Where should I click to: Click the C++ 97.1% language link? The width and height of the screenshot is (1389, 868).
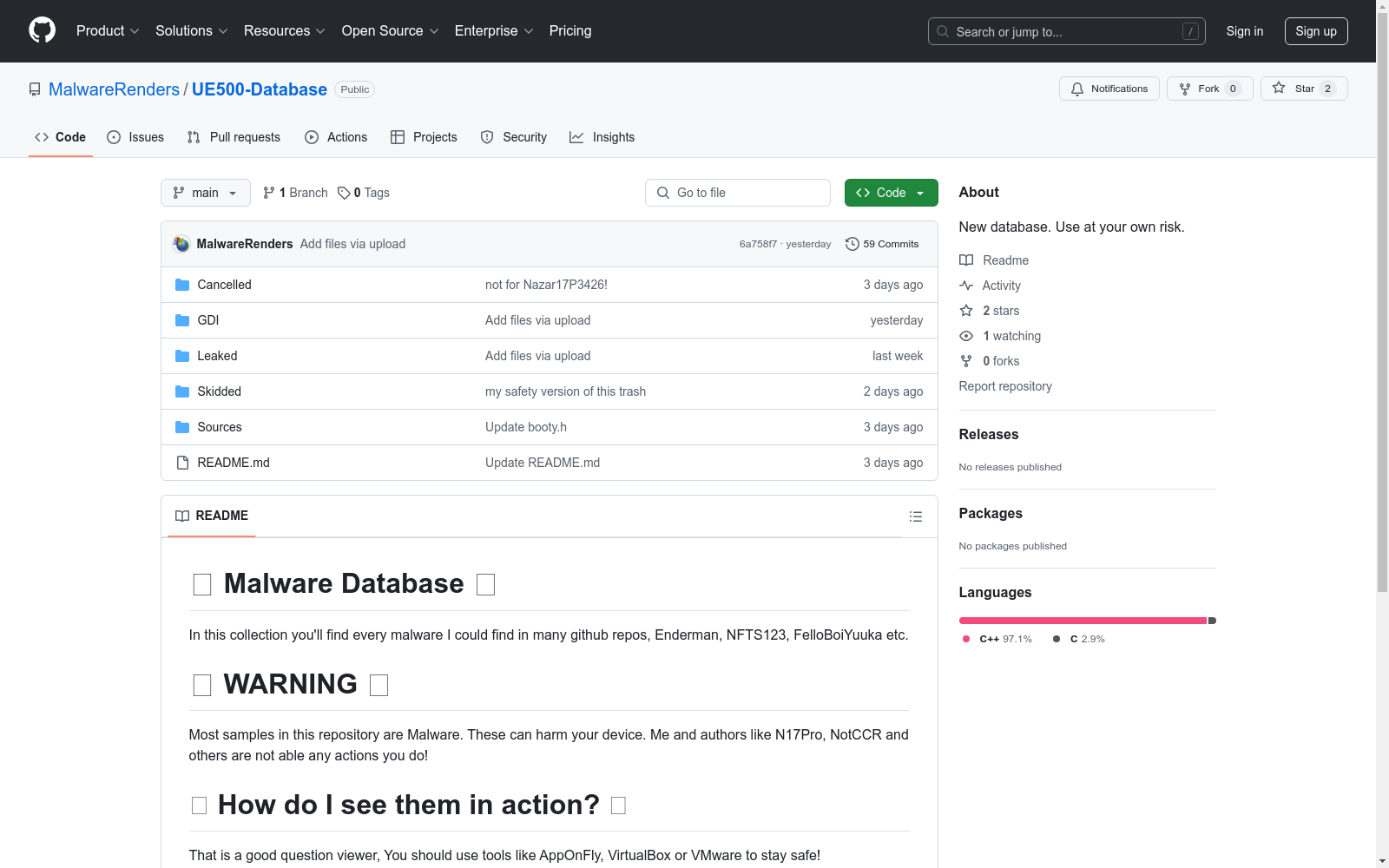click(997, 639)
